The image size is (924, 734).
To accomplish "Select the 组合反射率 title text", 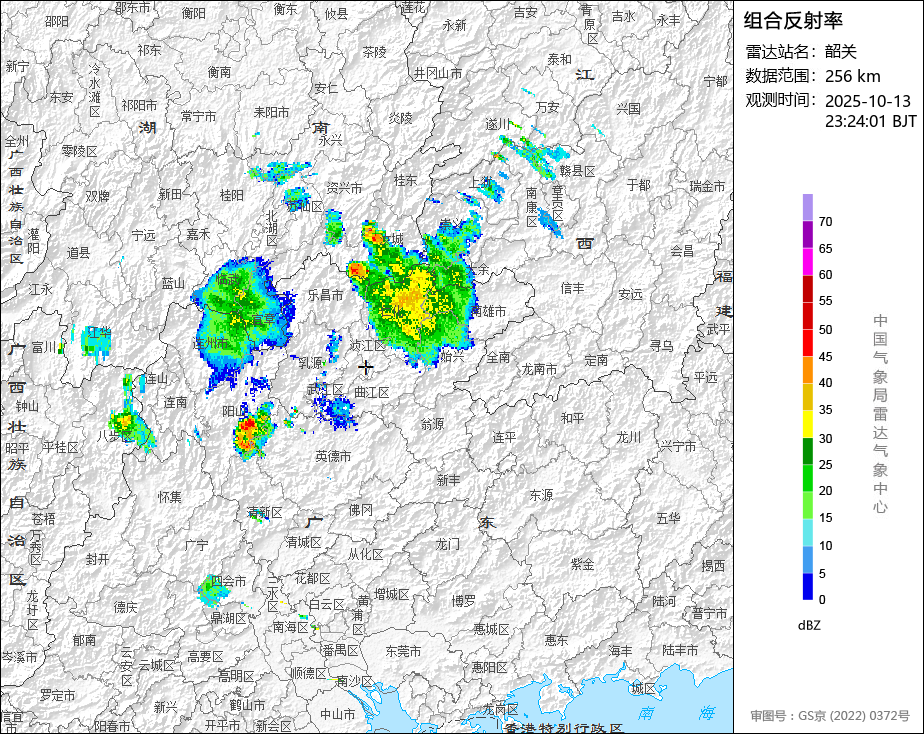I will (x=793, y=21).
